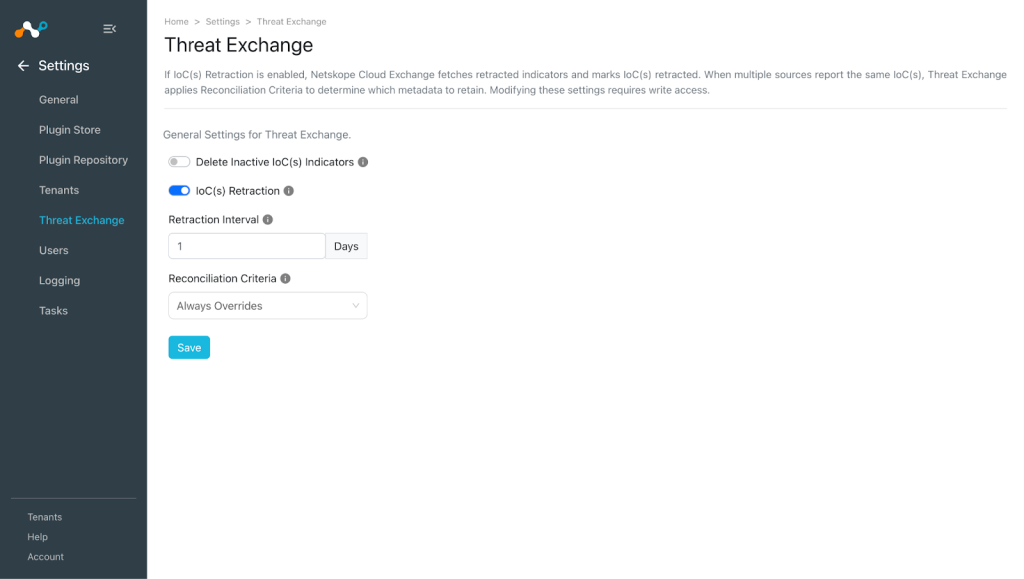
Task: Select Logging in the settings menu
Action: click(x=59, y=281)
